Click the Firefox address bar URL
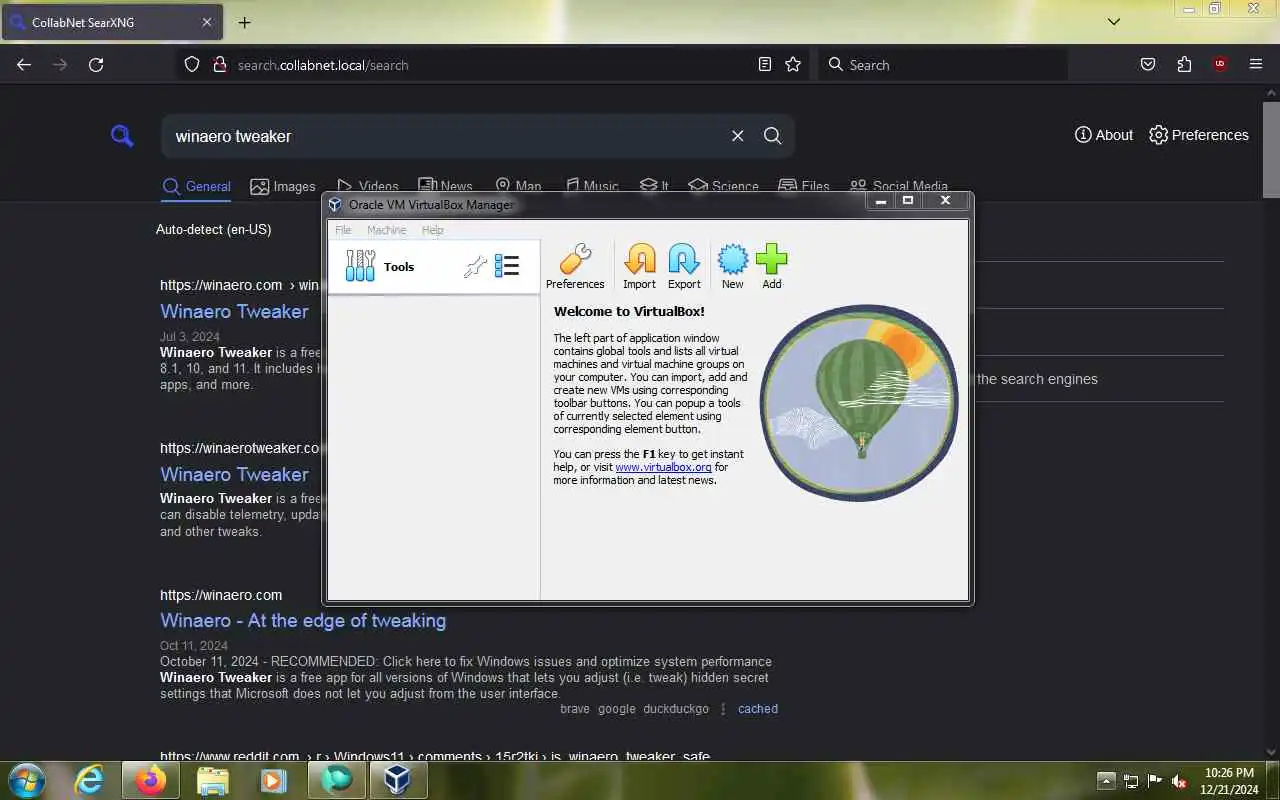The height and width of the screenshot is (800, 1280). pyautogui.click(x=323, y=65)
